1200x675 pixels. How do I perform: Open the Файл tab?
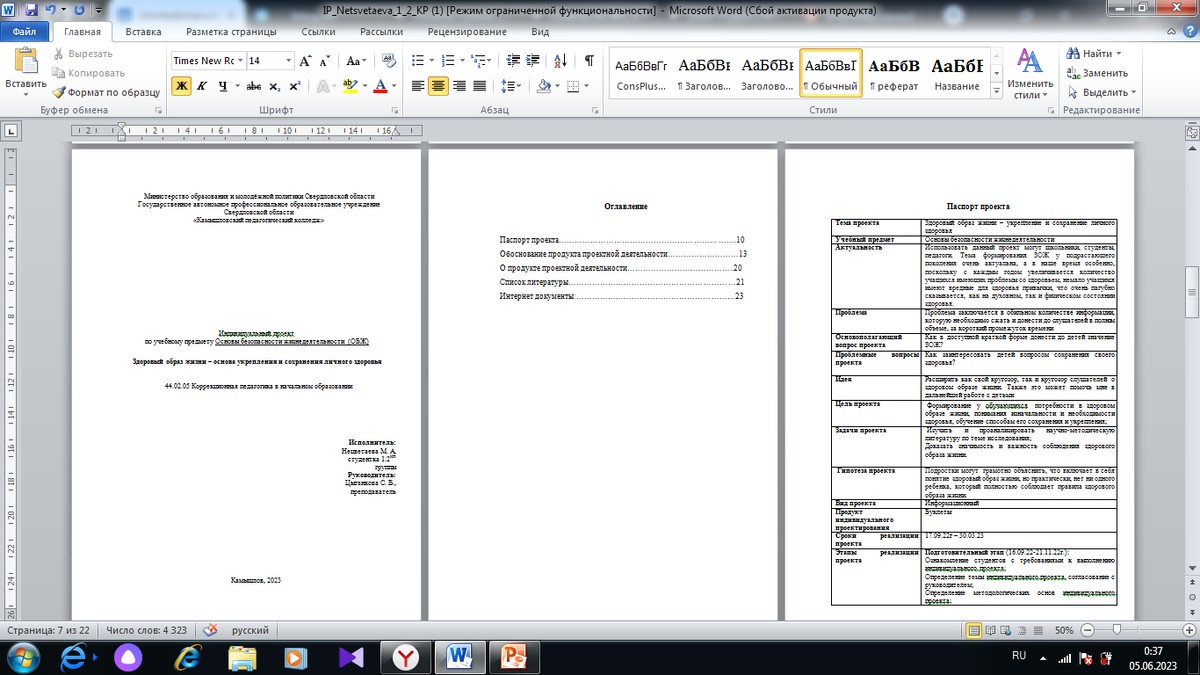tap(26, 32)
